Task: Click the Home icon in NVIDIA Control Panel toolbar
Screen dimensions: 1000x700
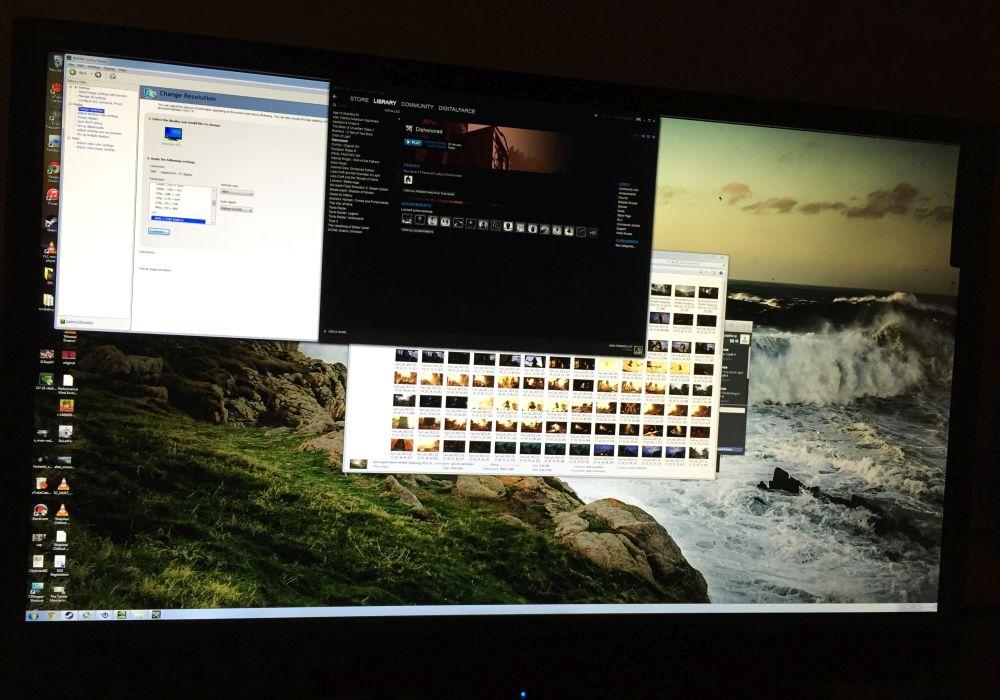Action: coord(113,76)
